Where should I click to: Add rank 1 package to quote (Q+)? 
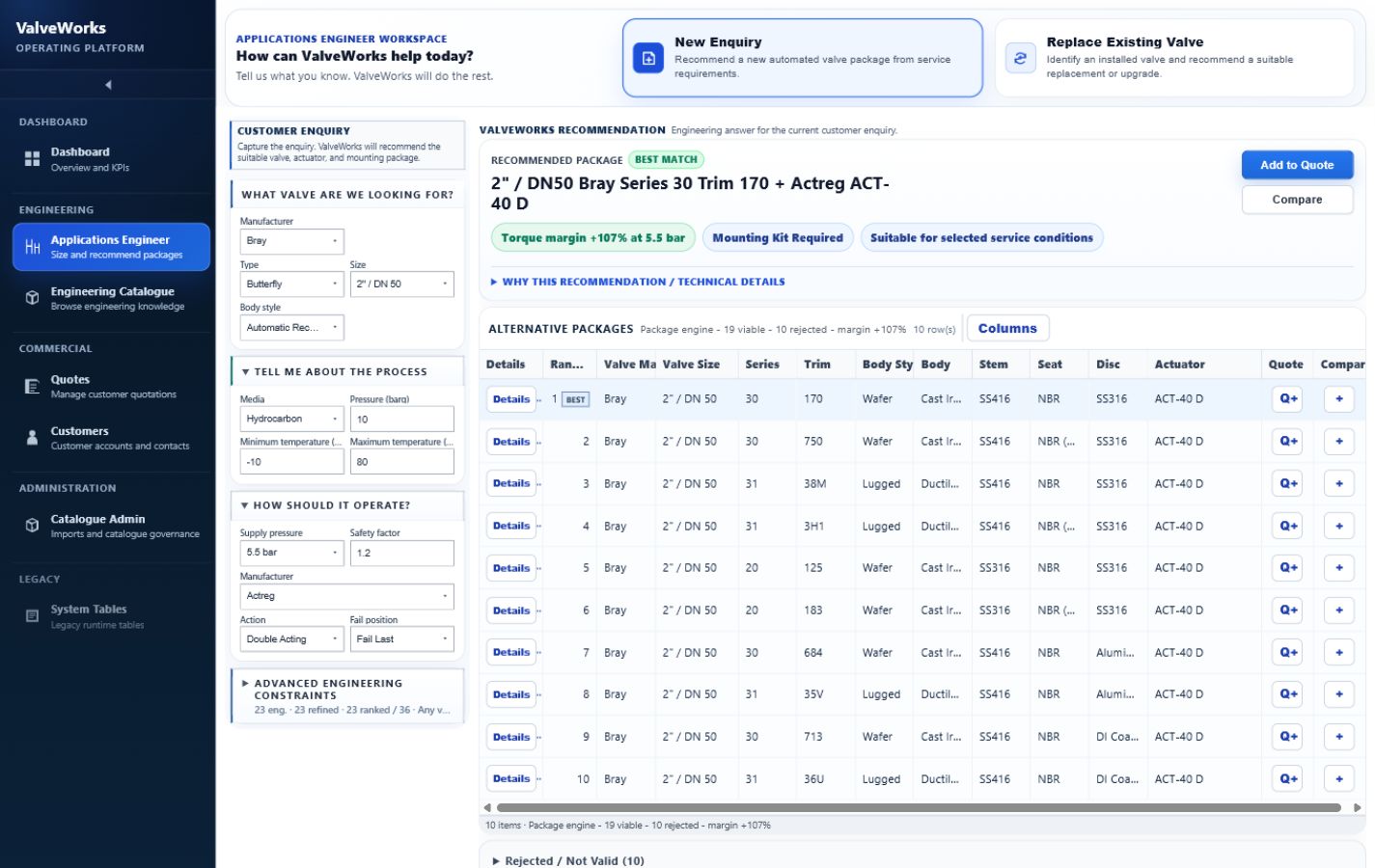point(1288,399)
